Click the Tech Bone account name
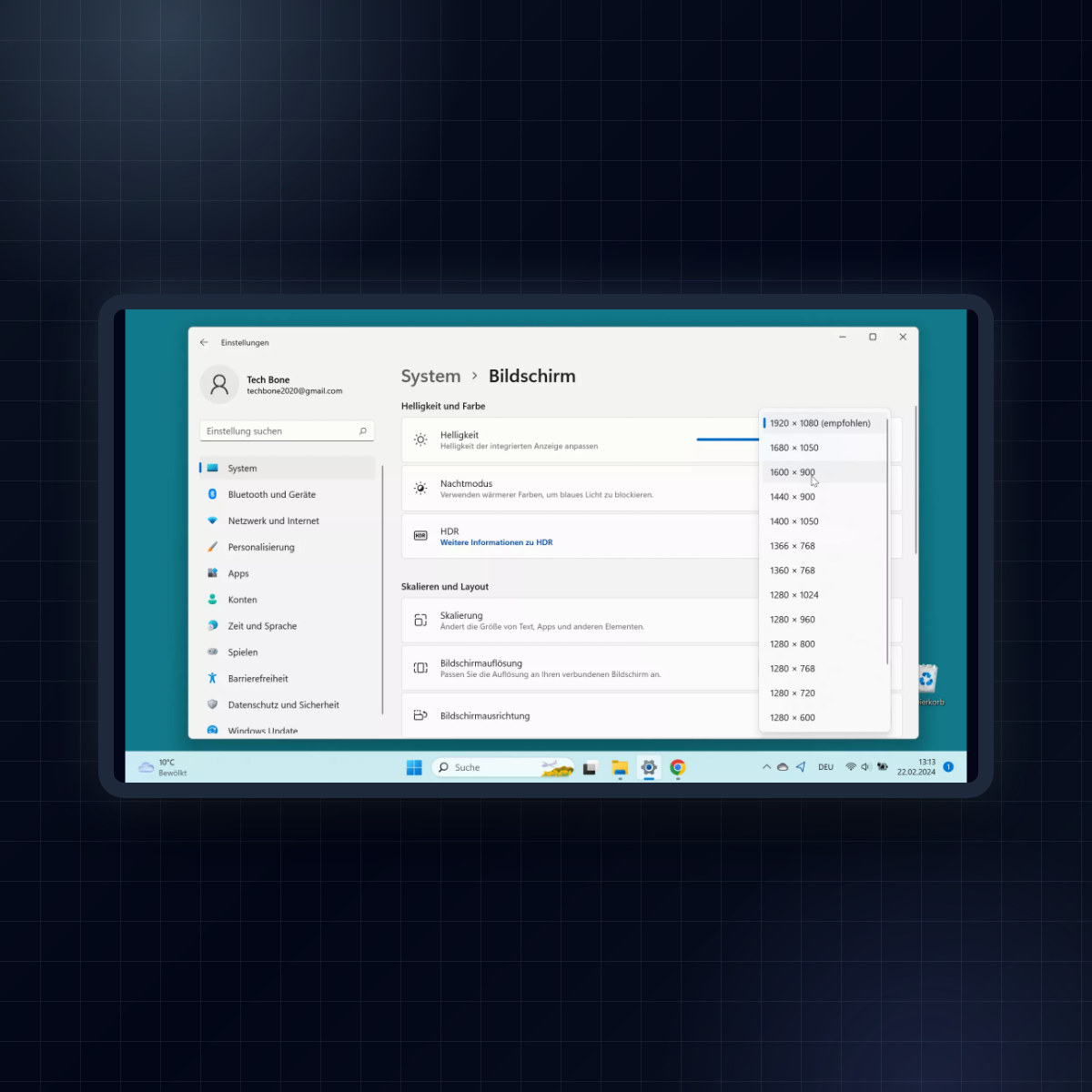The height and width of the screenshot is (1092, 1092). coord(268,379)
